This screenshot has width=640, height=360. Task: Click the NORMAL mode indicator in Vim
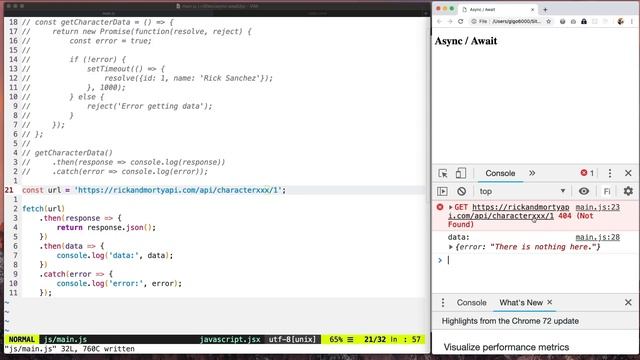click(22, 339)
